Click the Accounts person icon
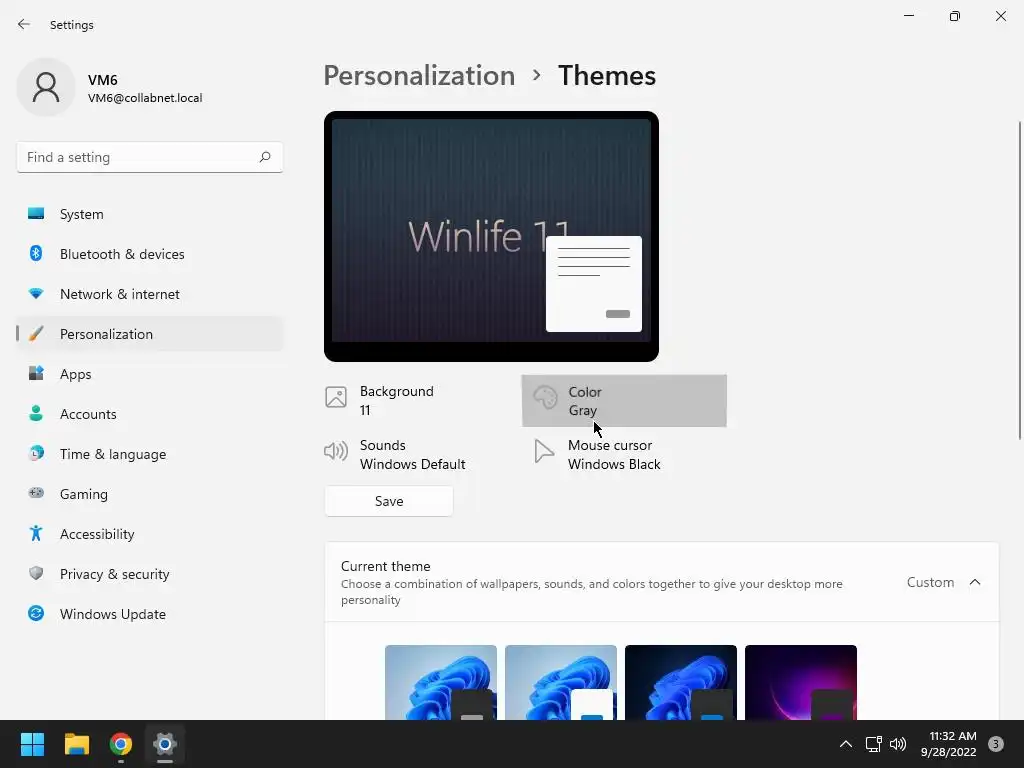 (x=36, y=413)
